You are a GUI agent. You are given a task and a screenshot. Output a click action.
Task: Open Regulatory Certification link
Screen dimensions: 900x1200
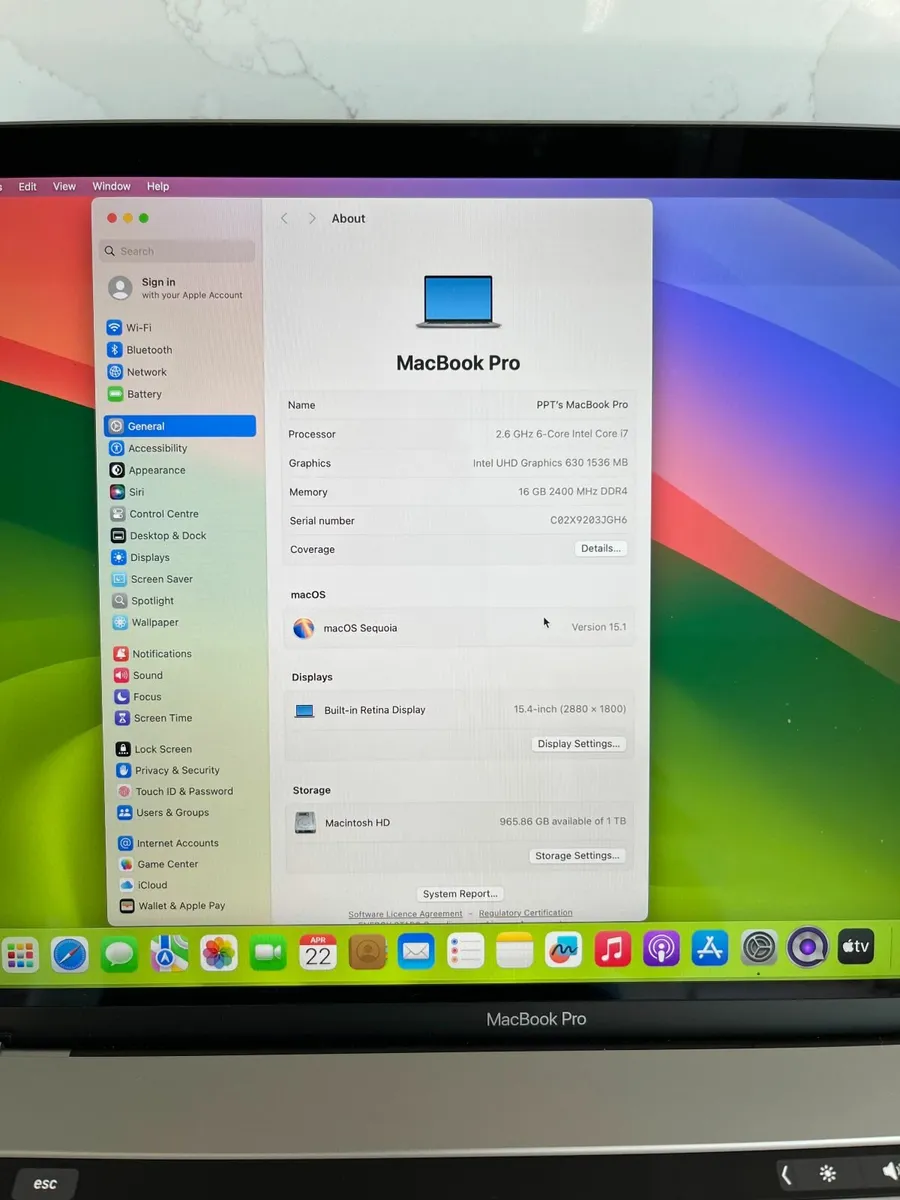point(526,912)
